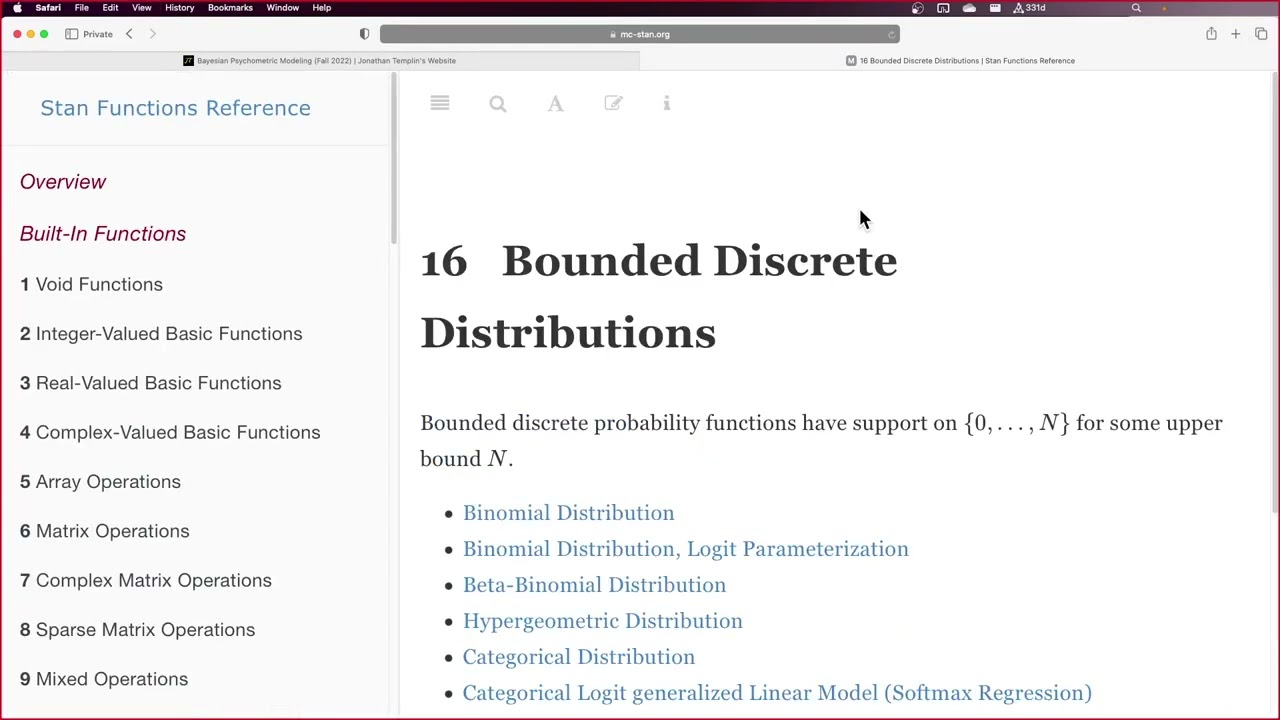Image resolution: width=1280 pixels, height=720 pixels.
Task: Show Safari sidebar icon
Action: pos(72,34)
